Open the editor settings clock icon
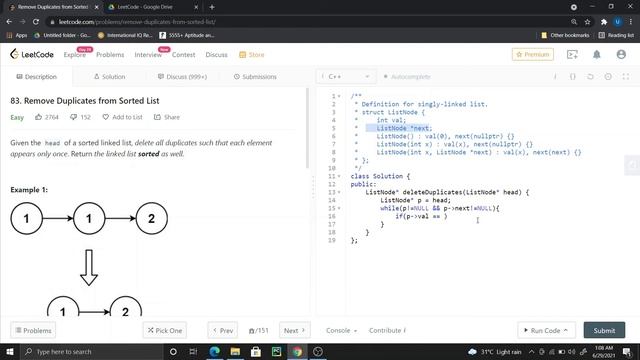640x360 pixels. pos(608,77)
